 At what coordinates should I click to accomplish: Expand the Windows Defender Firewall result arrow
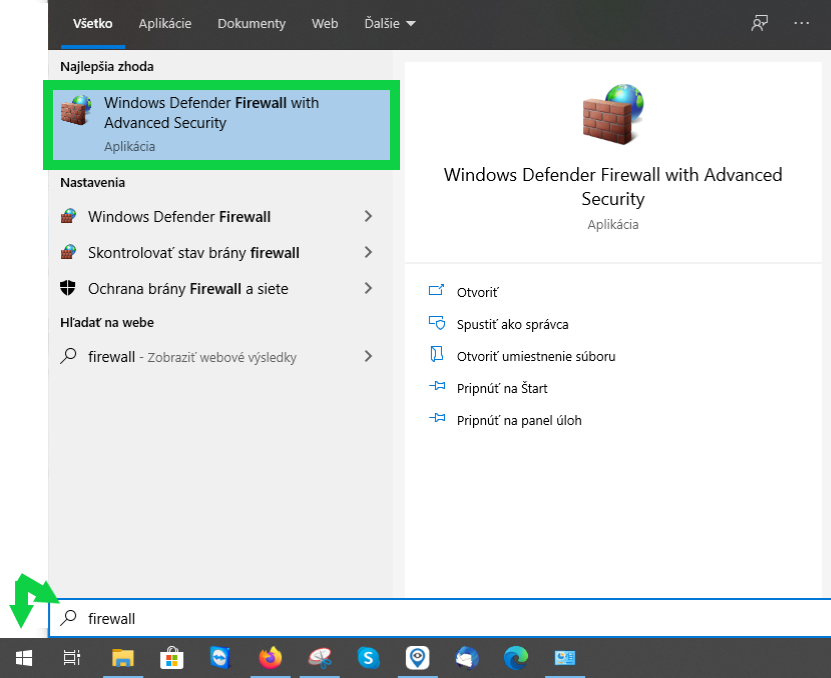point(369,216)
